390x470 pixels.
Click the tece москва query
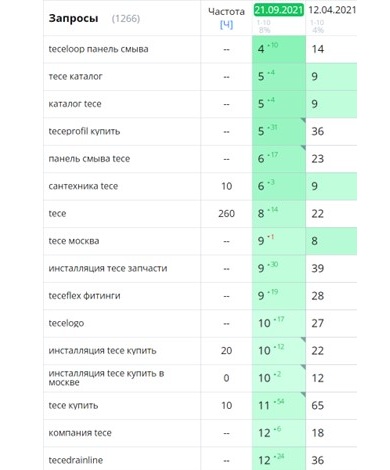[x=74, y=241]
